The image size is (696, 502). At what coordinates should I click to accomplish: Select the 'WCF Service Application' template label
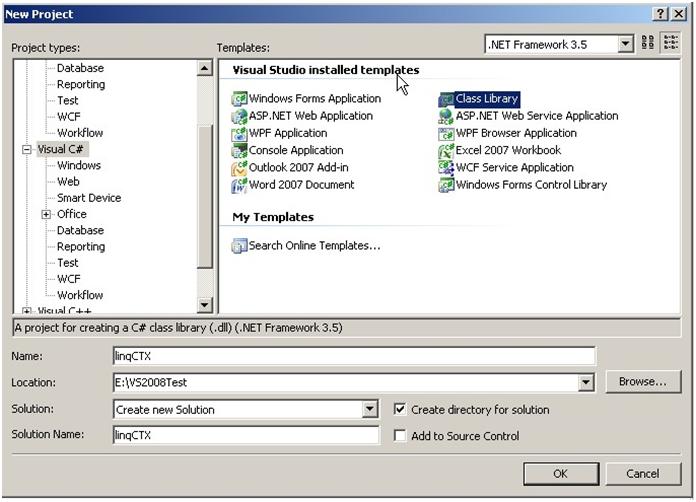pyautogui.click(x=515, y=168)
